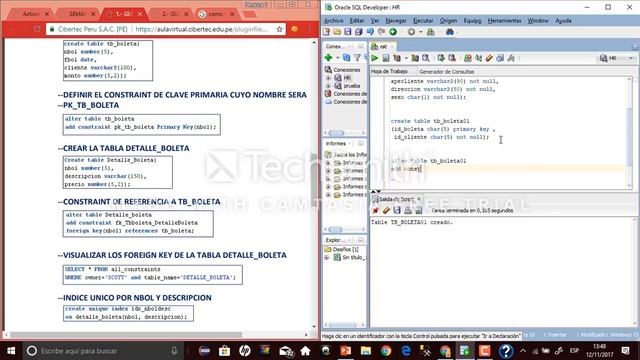This screenshot has width=640, height=360.
Task: Click New file icon in SQL Developer toolbar
Action: [x=326, y=32]
